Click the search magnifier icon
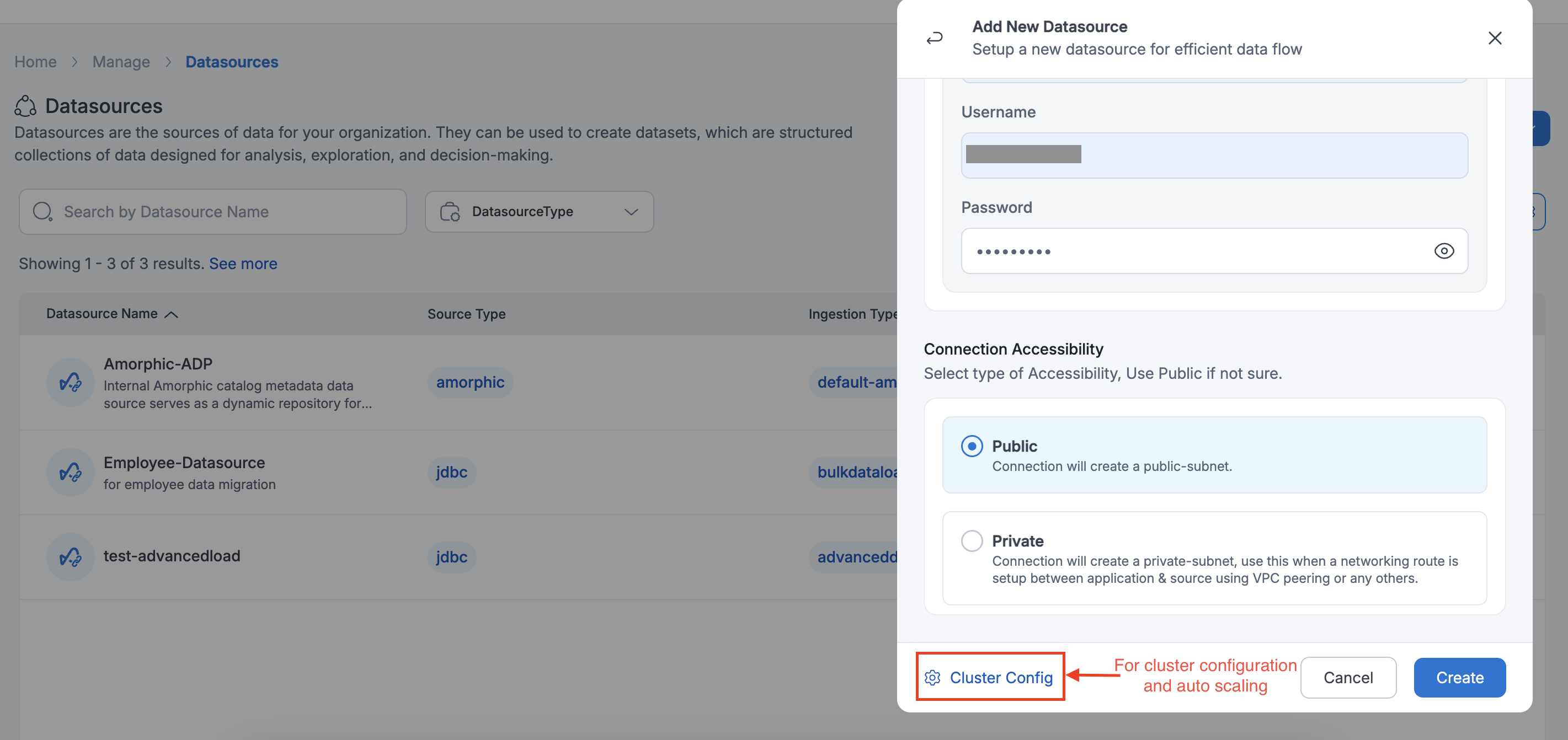The image size is (1568, 740). click(42, 212)
